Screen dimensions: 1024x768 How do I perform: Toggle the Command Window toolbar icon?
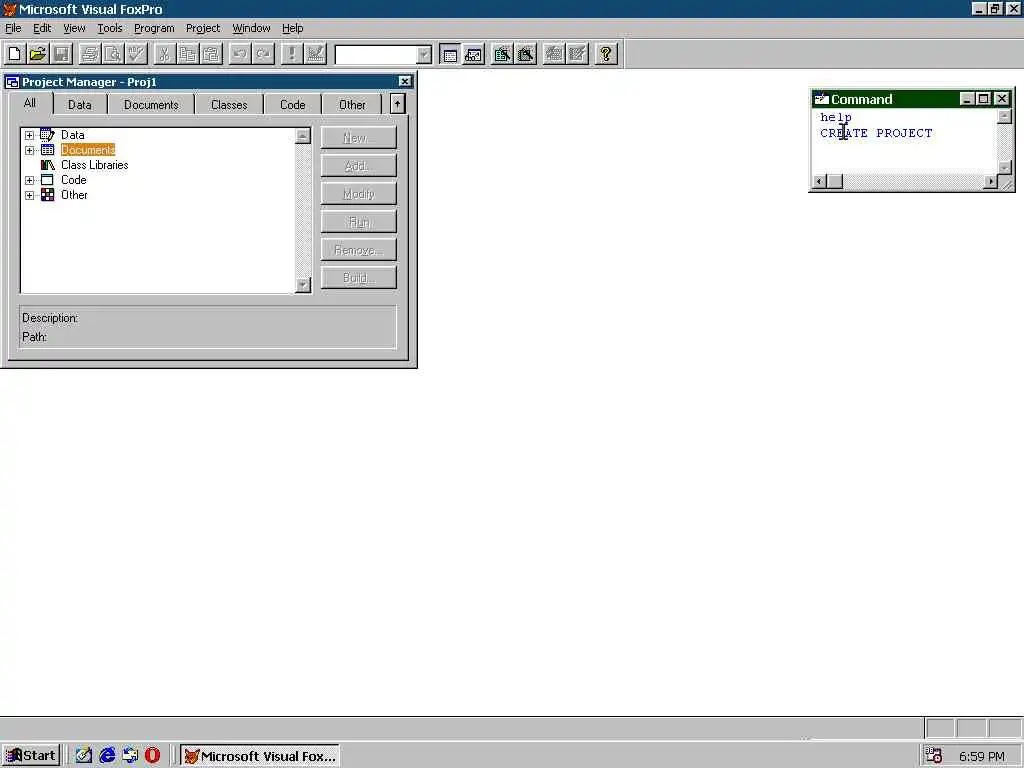[x=449, y=54]
